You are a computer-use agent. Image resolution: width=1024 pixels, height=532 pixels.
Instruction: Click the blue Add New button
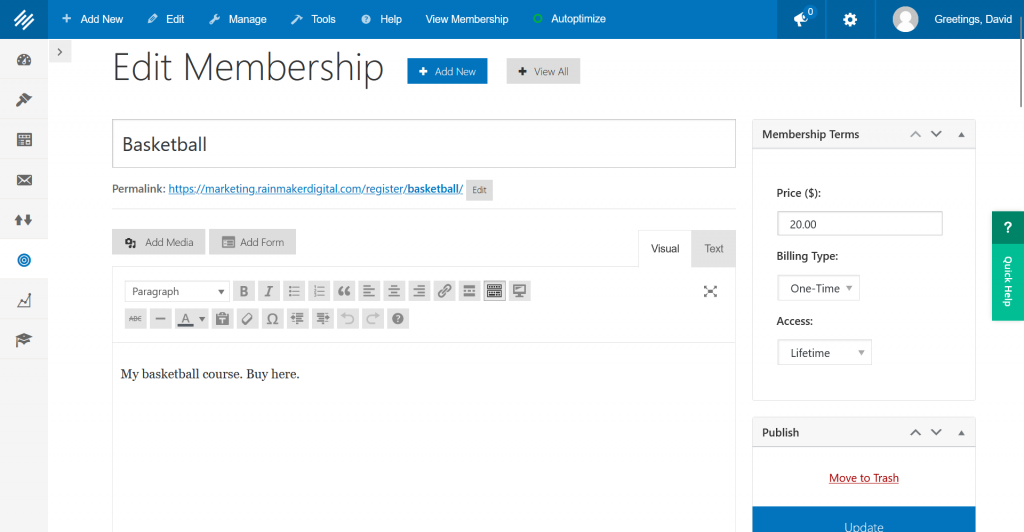pyautogui.click(x=447, y=71)
